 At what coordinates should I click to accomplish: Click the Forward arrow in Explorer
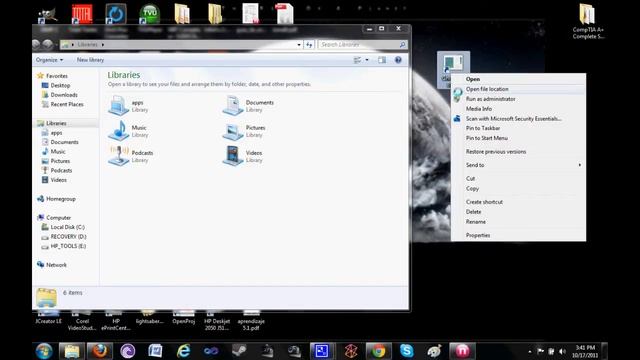[47, 44]
